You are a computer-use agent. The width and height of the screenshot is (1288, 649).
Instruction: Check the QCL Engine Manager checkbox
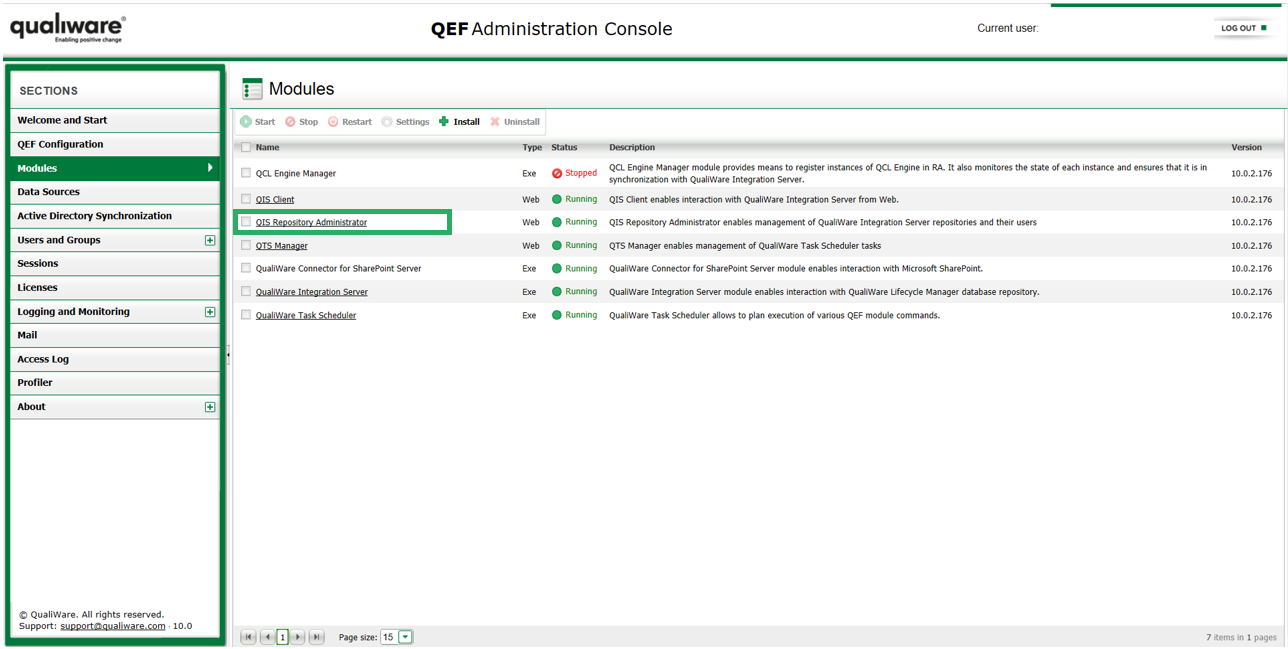(246, 172)
